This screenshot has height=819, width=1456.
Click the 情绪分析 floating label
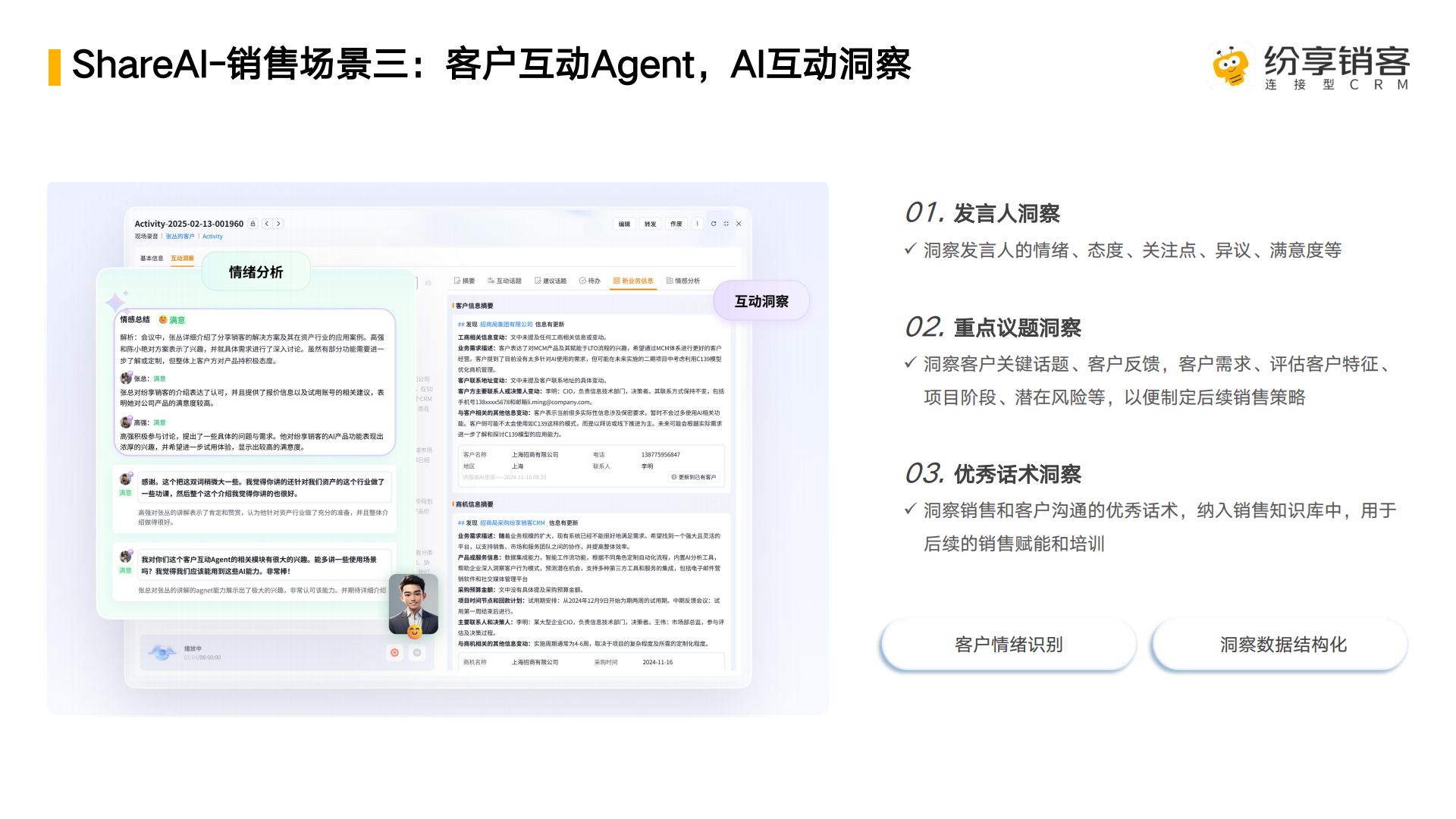[256, 271]
